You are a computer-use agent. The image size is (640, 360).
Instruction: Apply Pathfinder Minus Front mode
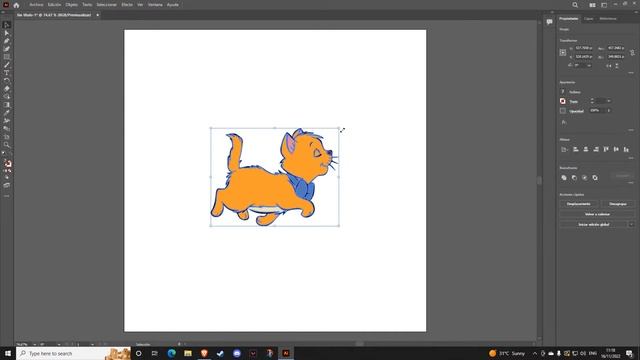[x=574, y=178]
